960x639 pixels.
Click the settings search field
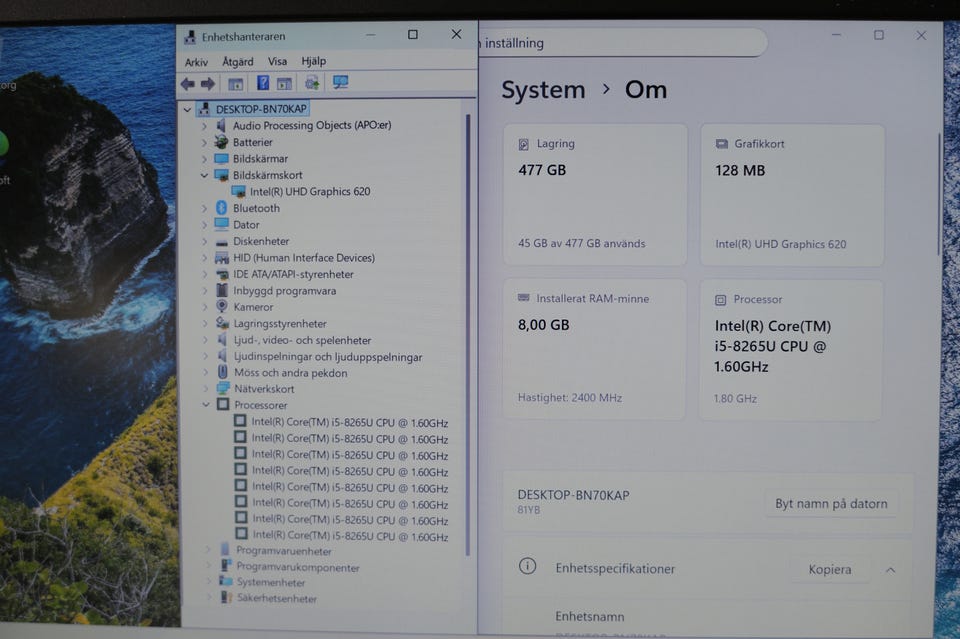click(x=622, y=43)
